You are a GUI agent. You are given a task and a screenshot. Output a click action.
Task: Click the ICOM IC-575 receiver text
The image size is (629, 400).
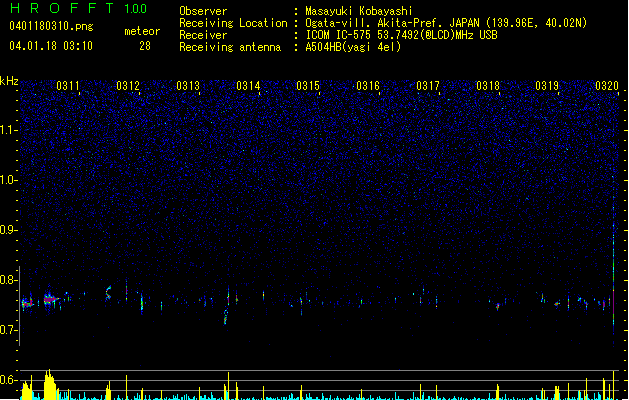tap(401, 35)
